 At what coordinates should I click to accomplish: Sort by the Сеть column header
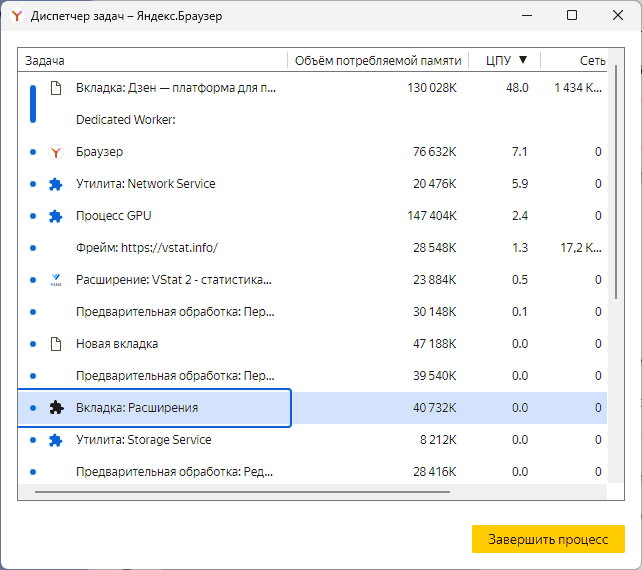coord(592,61)
